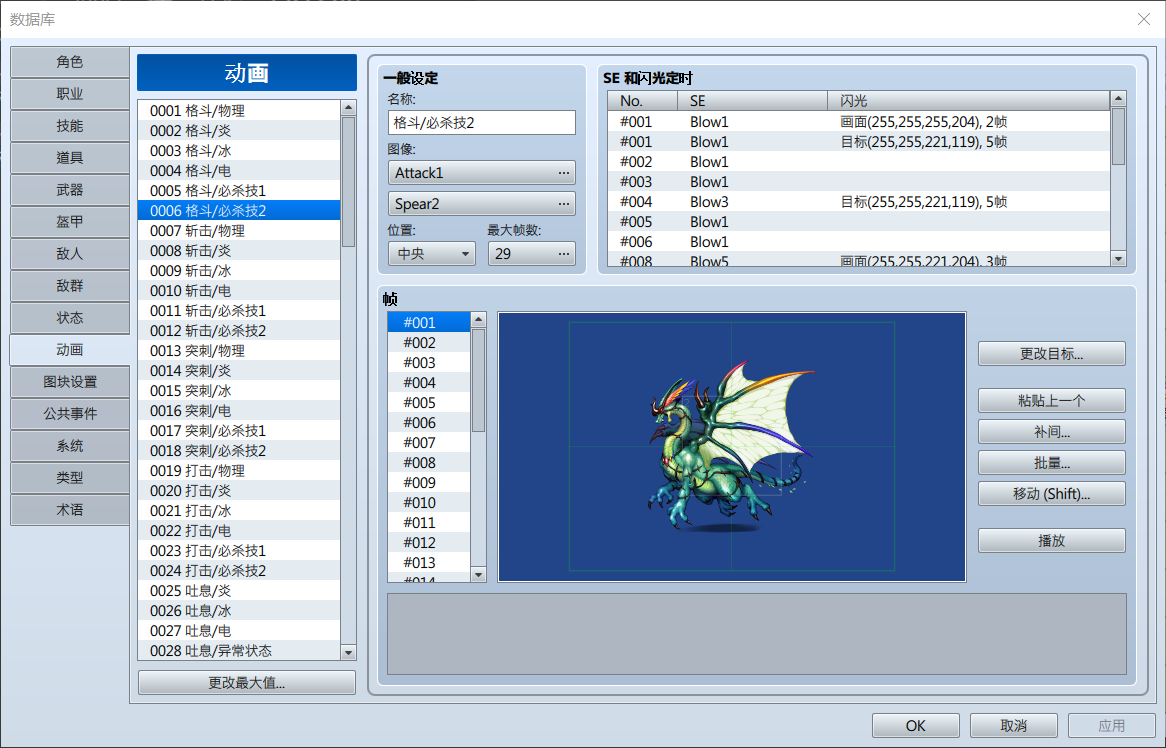The width and height of the screenshot is (1166, 748).
Task: Click the 批量 button
Action: click(x=1051, y=463)
